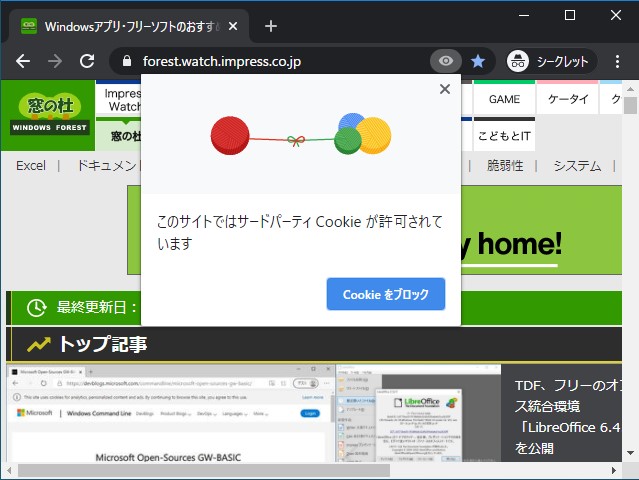The height and width of the screenshot is (480, 639).
Task: Click the browser forward arrow
Action: pos(55,61)
